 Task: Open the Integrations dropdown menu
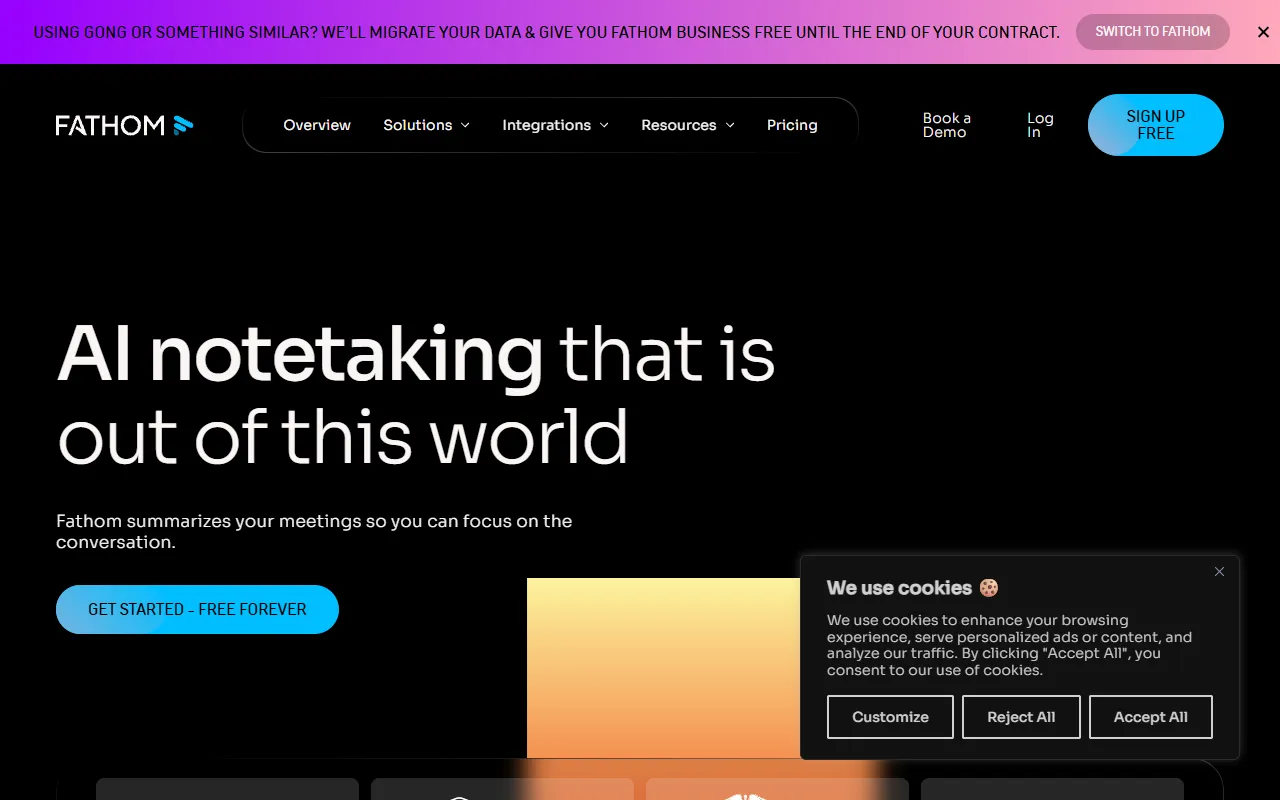point(555,125)
